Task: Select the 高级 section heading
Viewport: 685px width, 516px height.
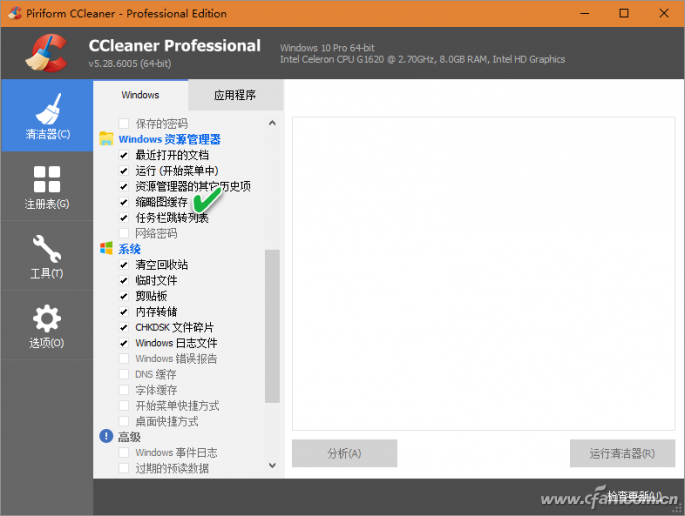Action: coord(129,436)
